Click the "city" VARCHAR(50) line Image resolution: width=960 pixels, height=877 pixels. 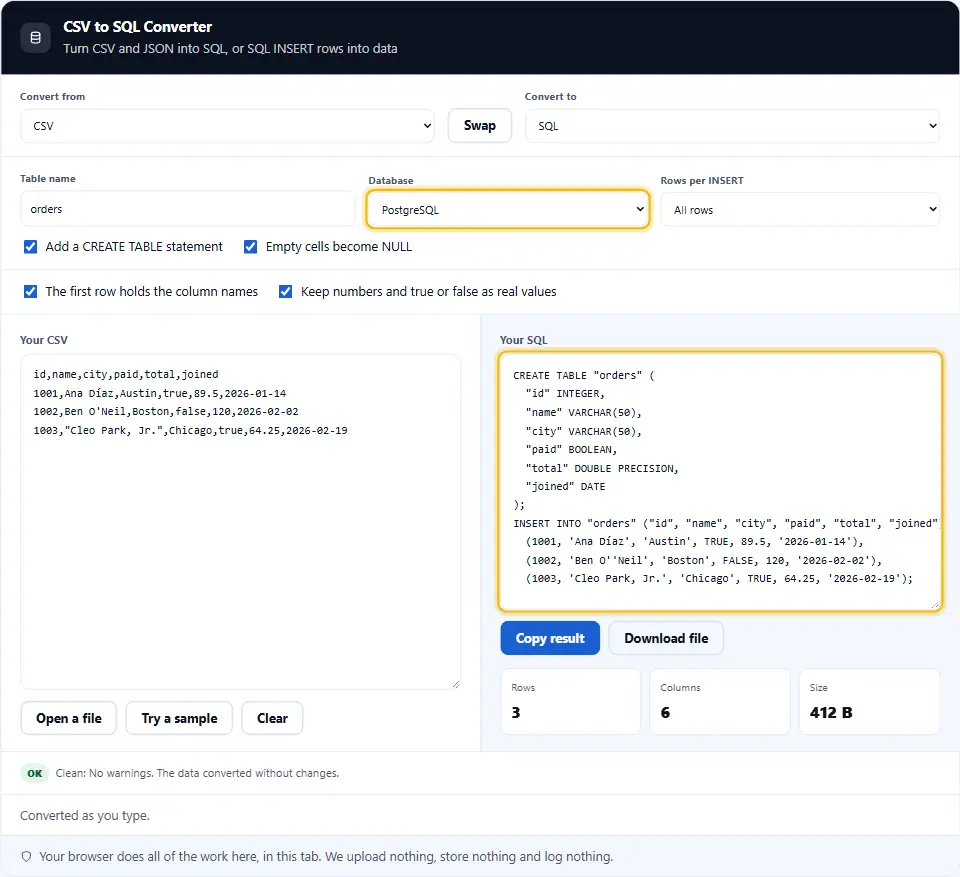583,431
